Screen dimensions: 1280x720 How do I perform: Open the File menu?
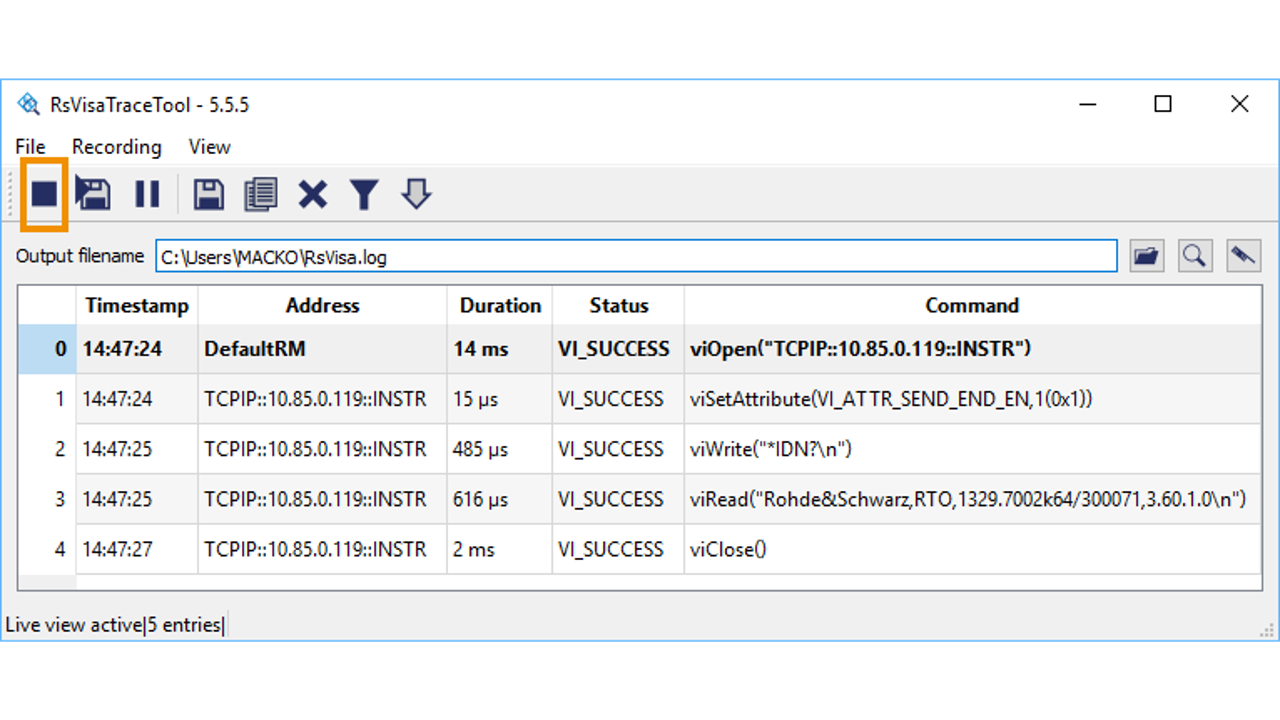(31, 147)
